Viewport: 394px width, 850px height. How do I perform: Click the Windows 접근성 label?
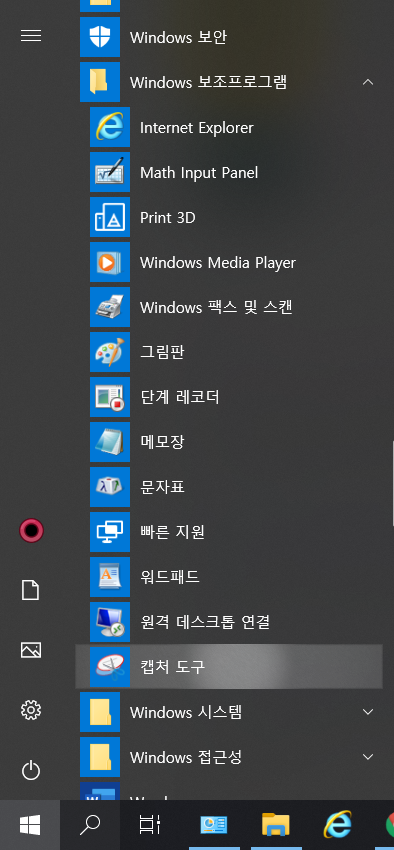[186, 757]
